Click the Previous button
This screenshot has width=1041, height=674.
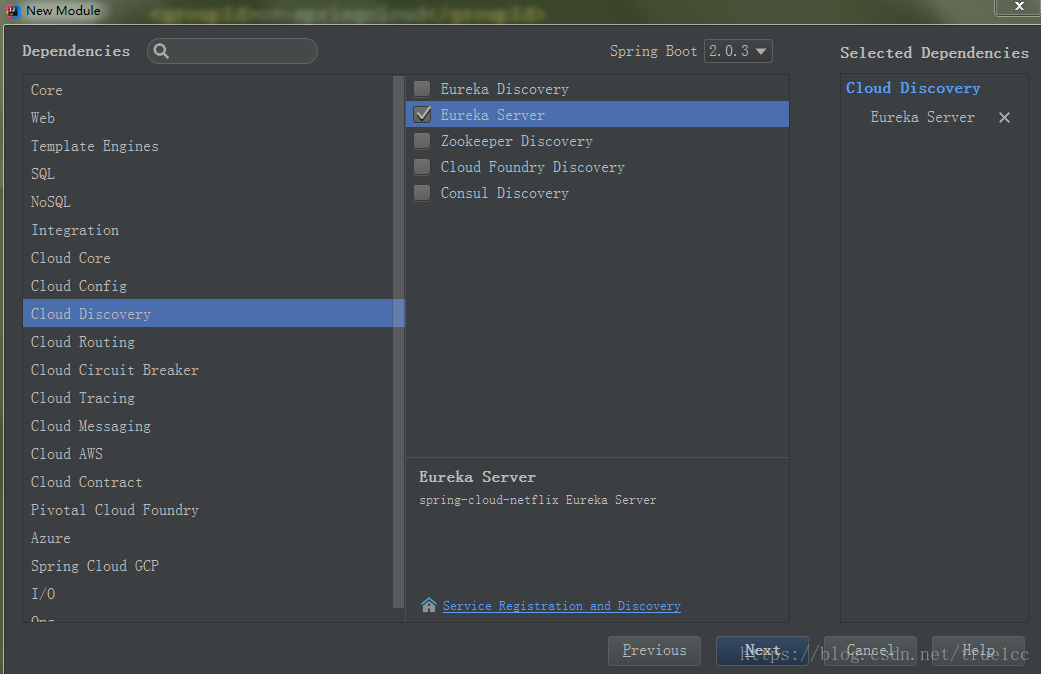pos(654,651)
